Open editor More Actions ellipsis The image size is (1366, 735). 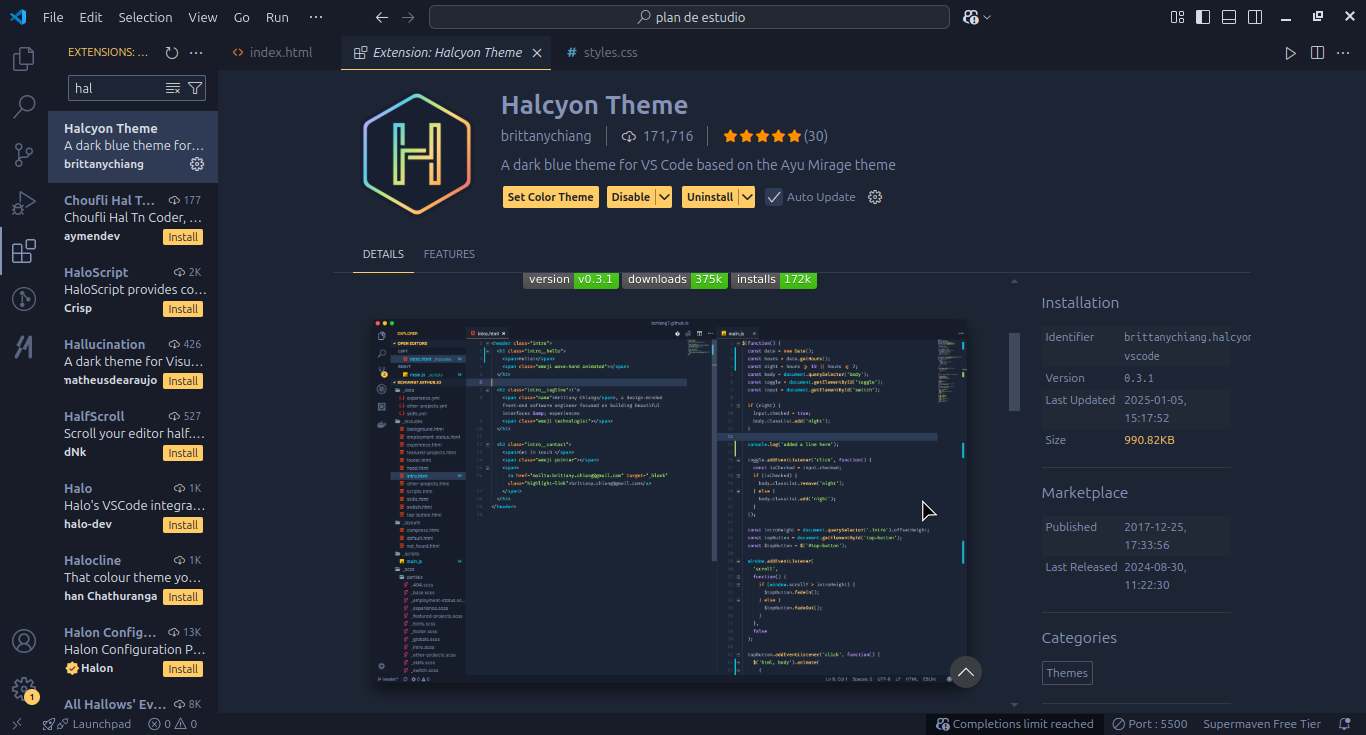tap(1344, 53)
